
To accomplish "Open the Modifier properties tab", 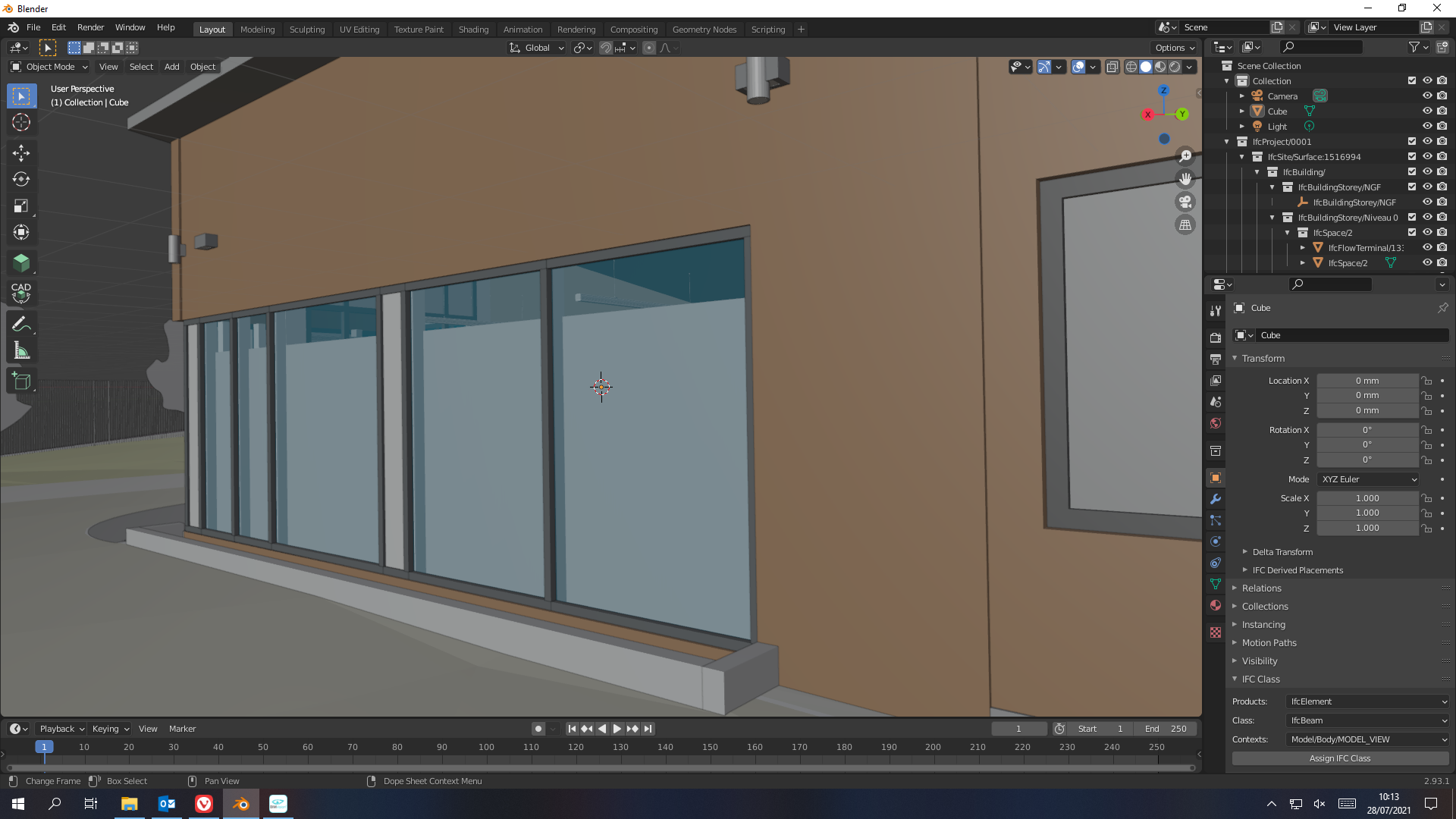I will tap(1215, 499).
